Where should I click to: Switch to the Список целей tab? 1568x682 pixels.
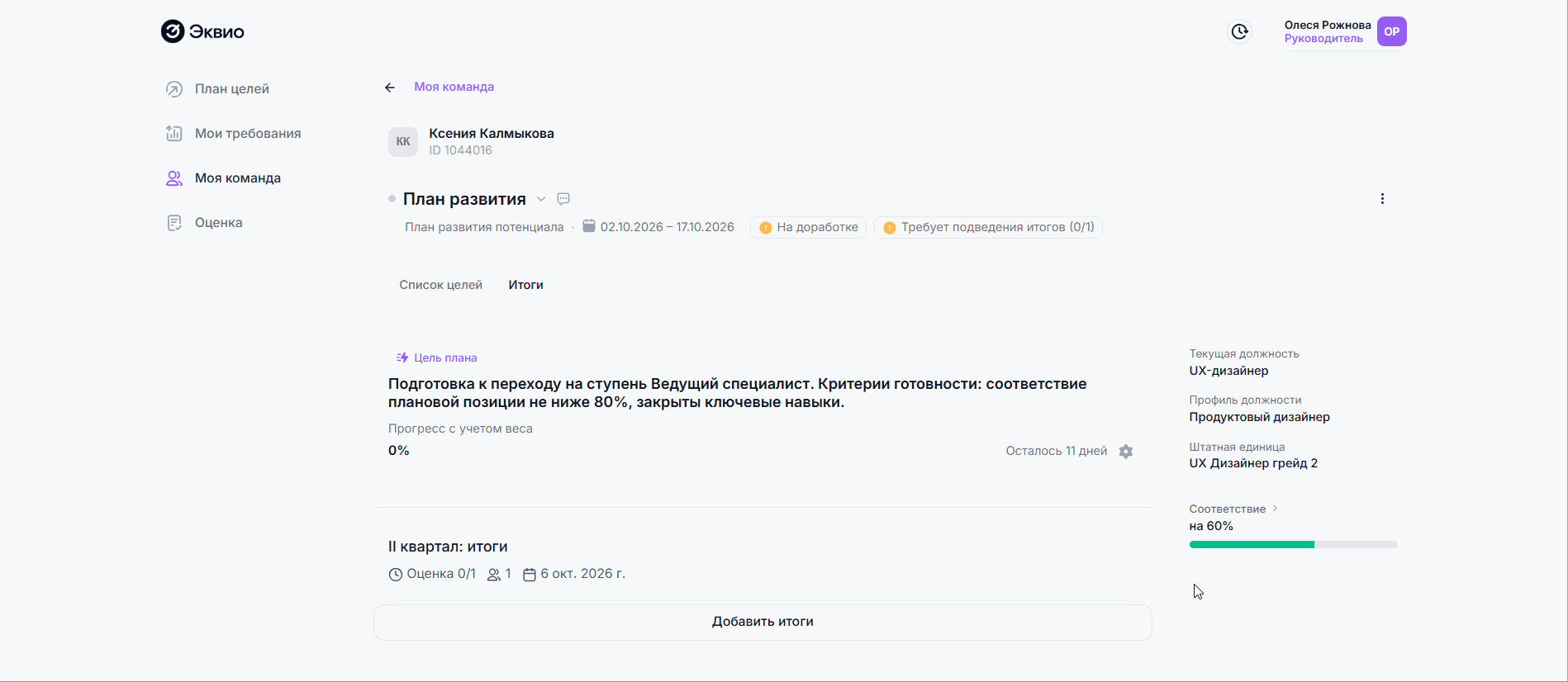pyautogui.click(x=441, y=285)
